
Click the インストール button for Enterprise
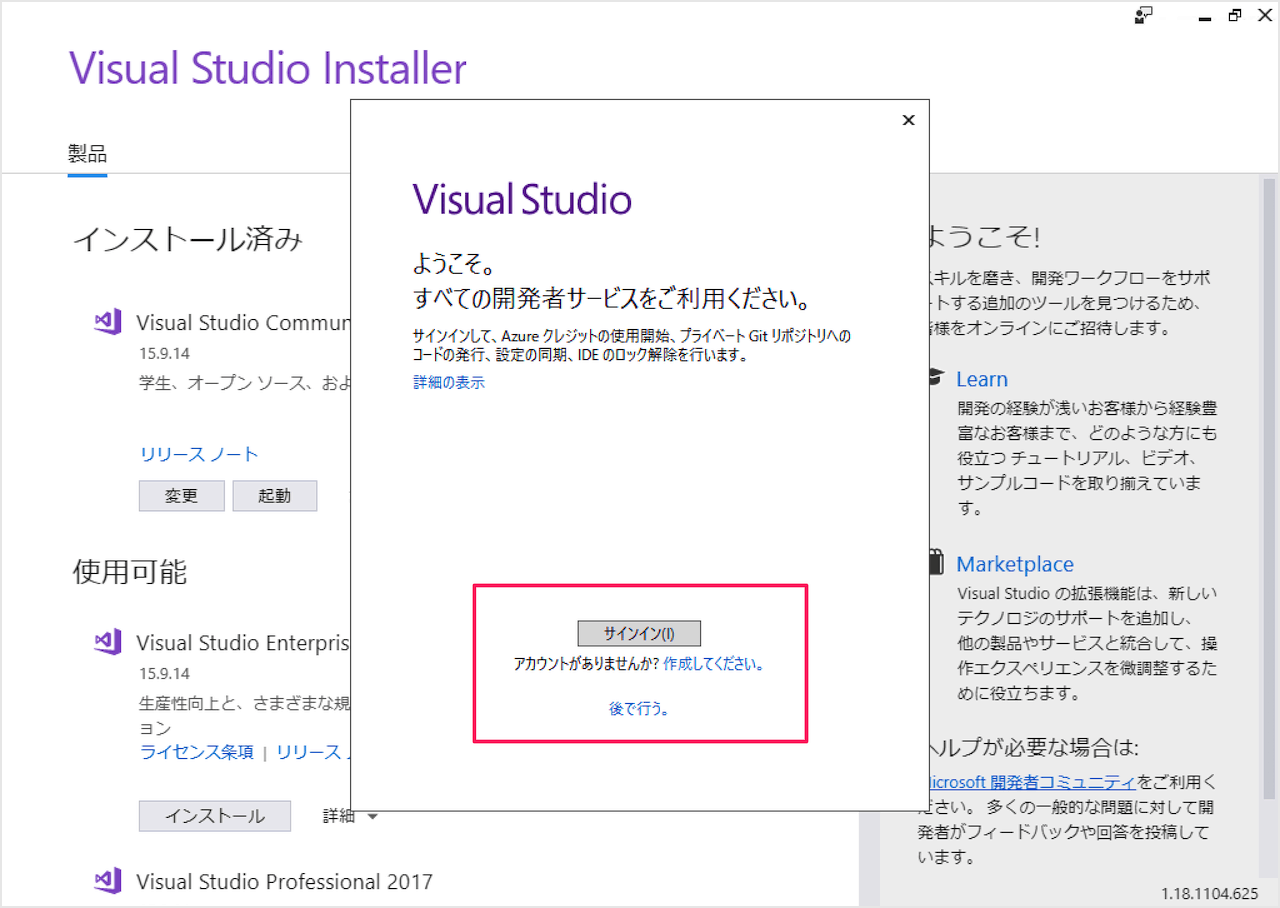pos(215,816)
